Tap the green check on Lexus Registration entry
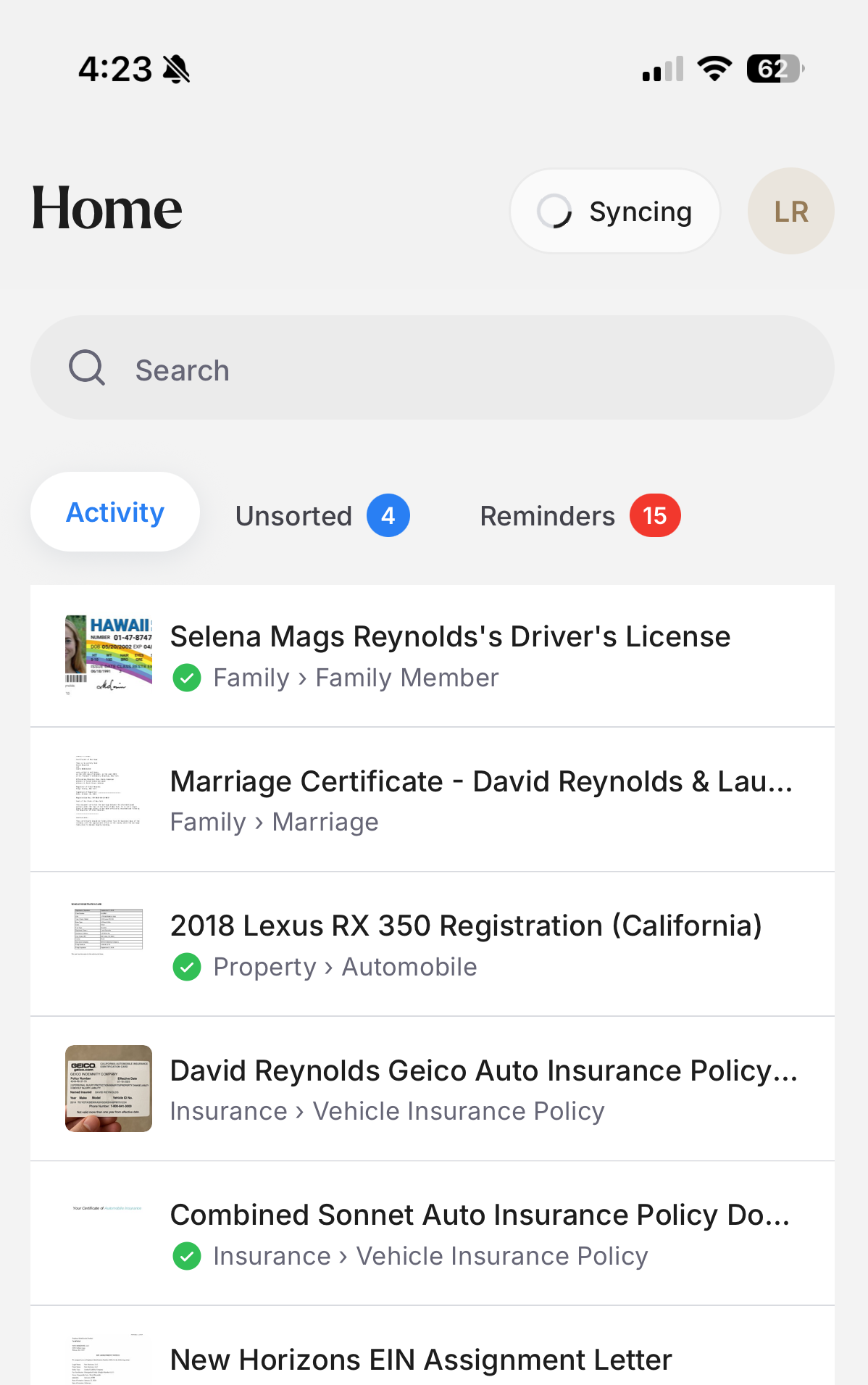868x1385 pixels. coord(187,968)
